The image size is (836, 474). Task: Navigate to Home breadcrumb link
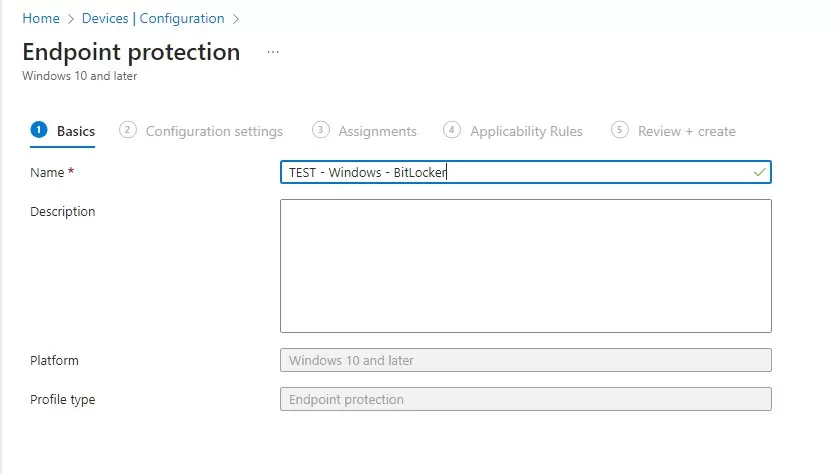41,19
